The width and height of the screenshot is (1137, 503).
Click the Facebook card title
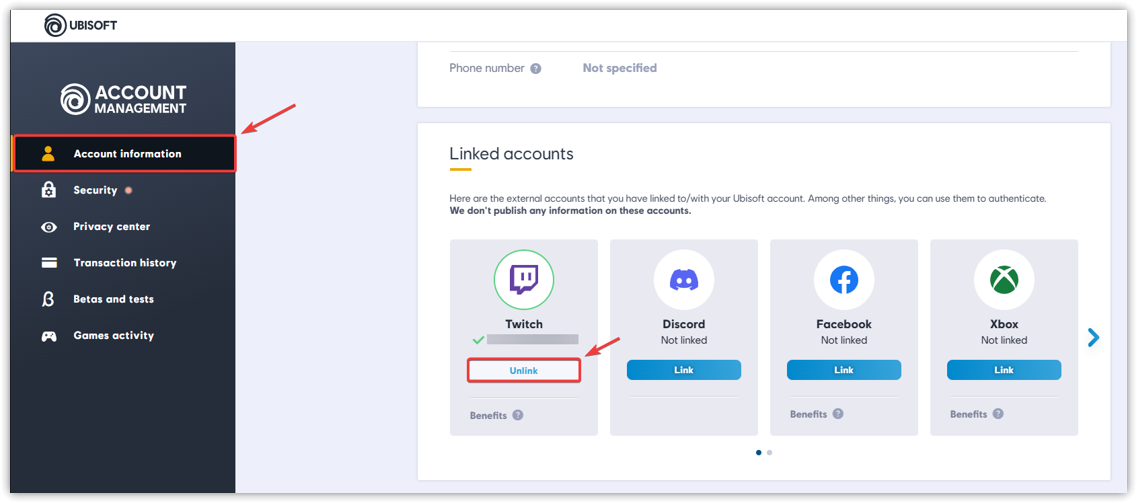pyautogui.click(x=844, y=324)
